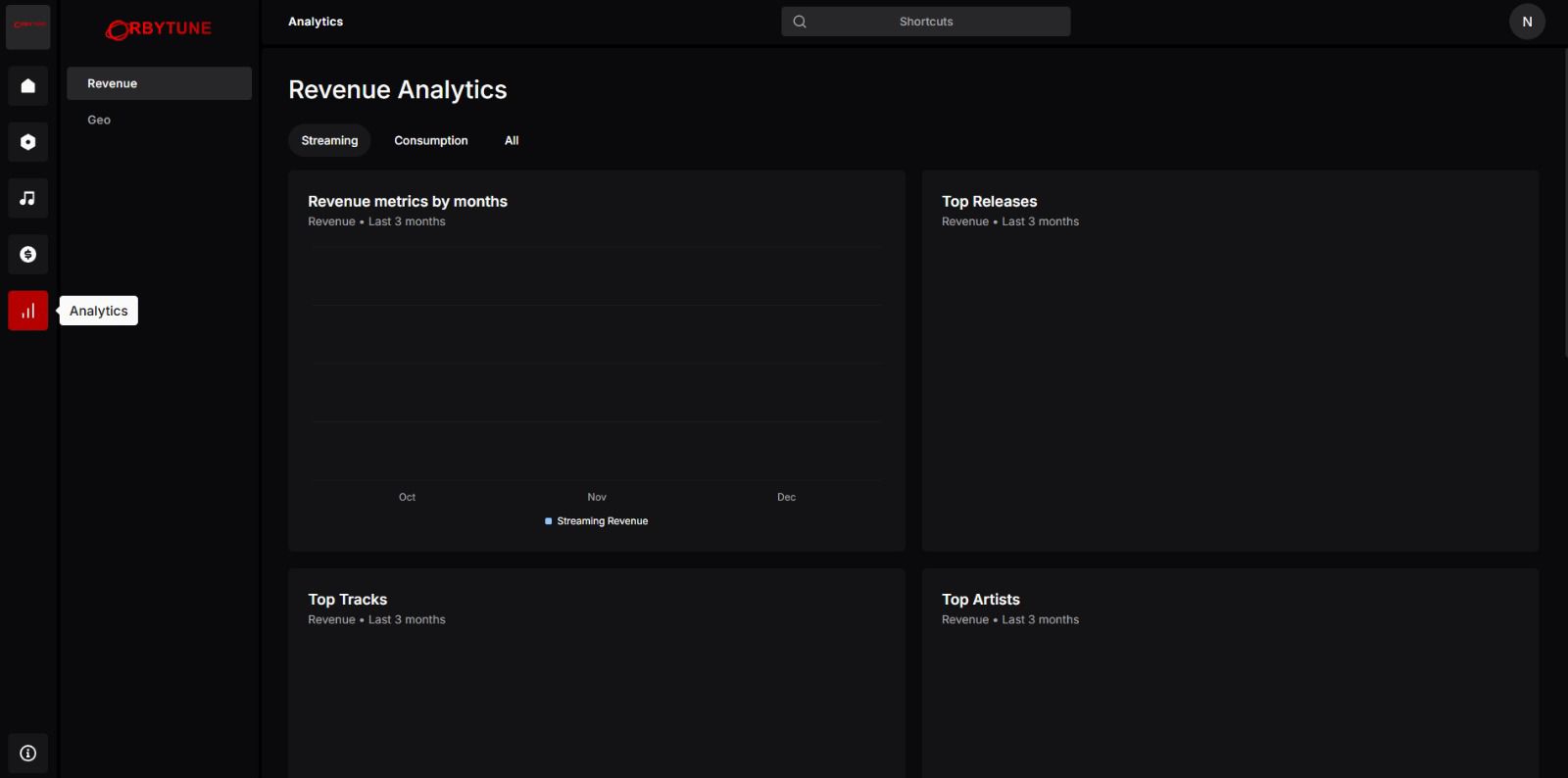
Task: Open the info icon at bottom left
Action: tap(27, 754)
